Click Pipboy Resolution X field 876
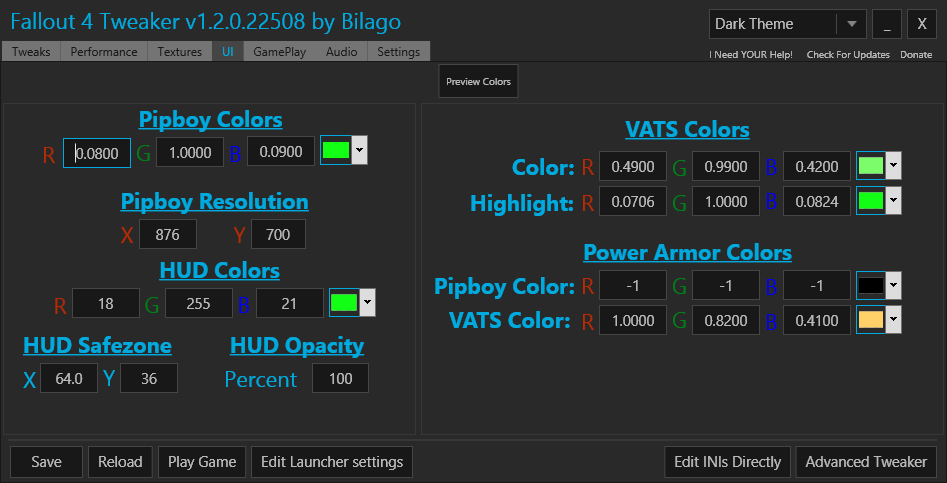 [x=167, y=234]
